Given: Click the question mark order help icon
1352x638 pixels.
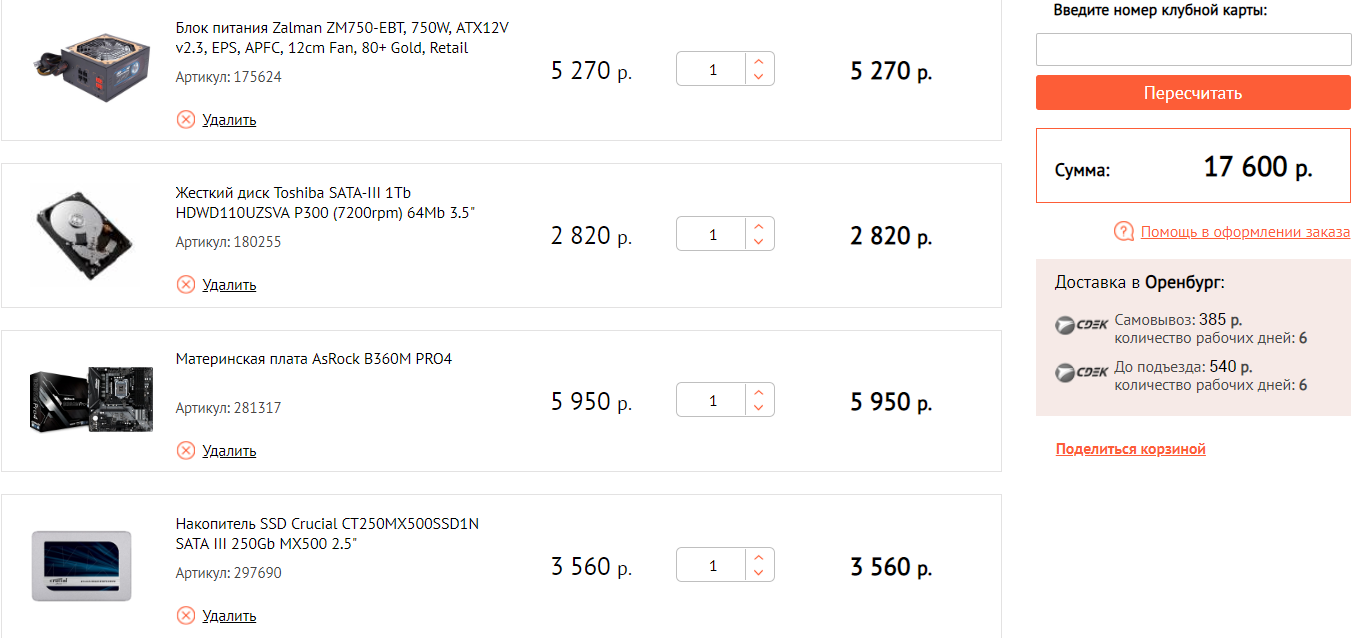Looking at the screenshot, I should pyautogui.click(x=1124, y=232).
